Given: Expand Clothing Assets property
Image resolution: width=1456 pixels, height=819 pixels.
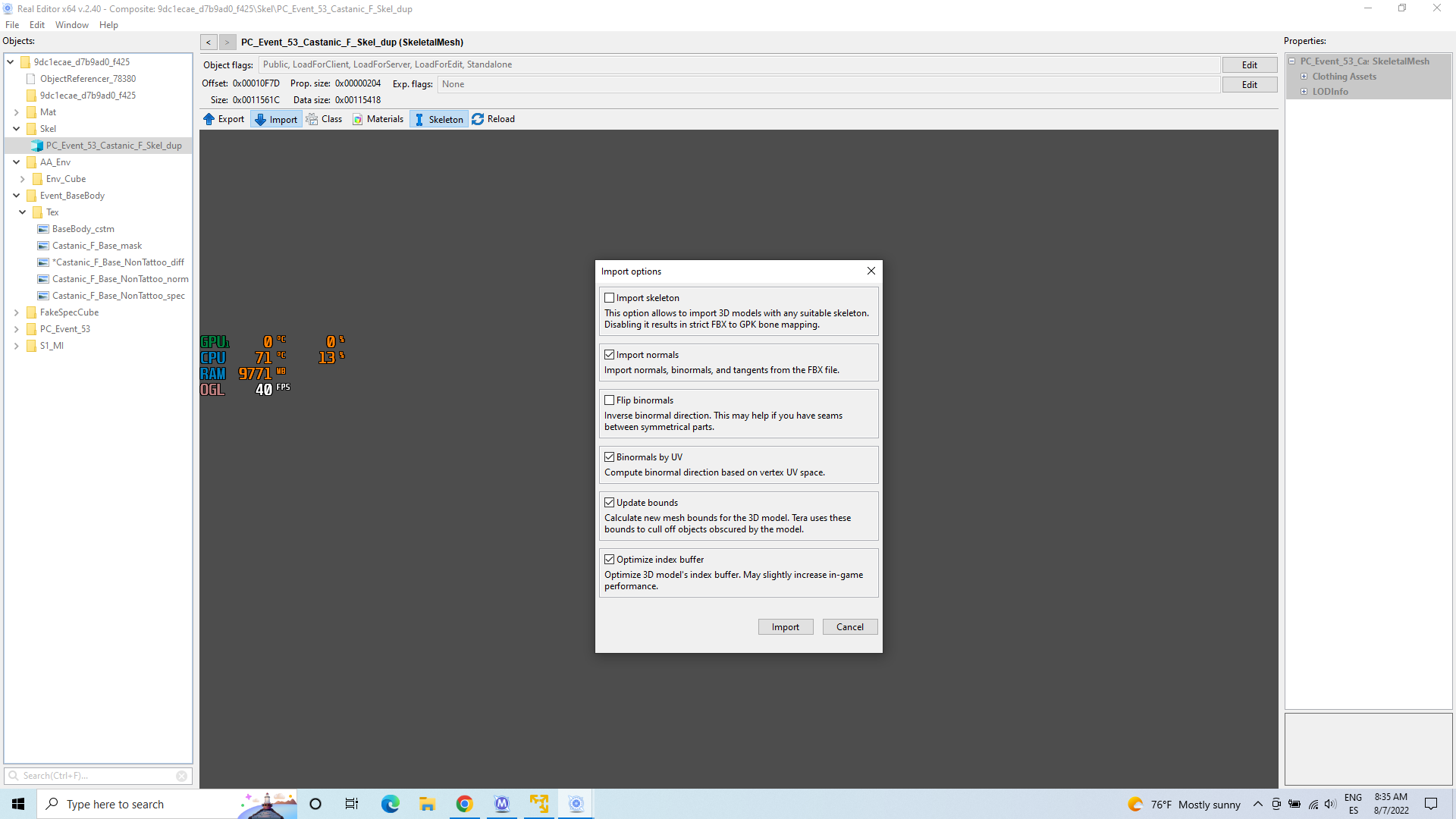Looking at the screenshot, I should (1304, 77).
